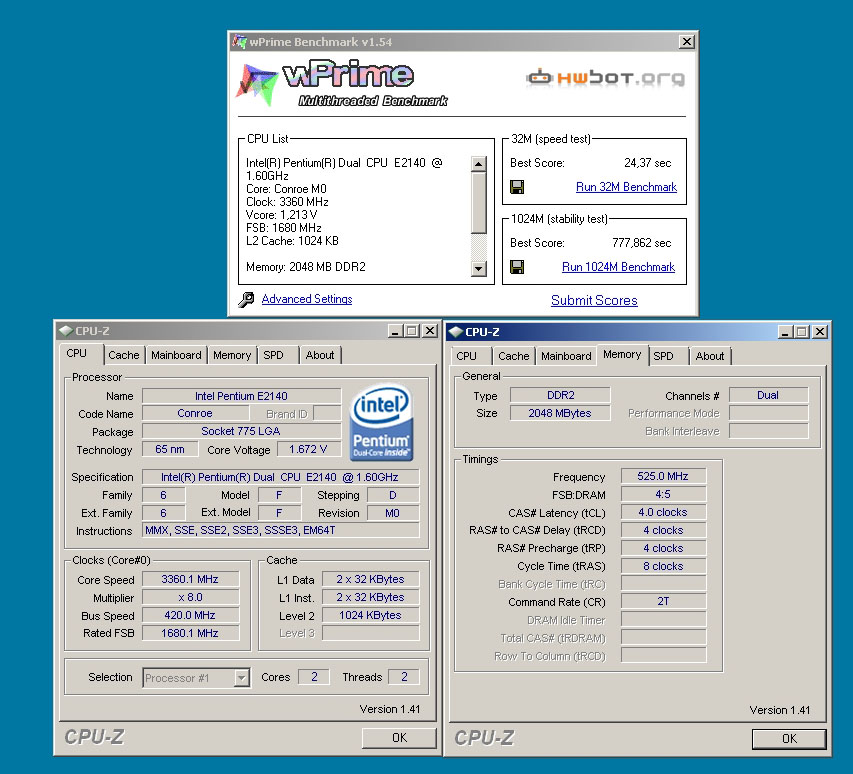Click Core Voltage value '1.672 V'

coord(308,449)
